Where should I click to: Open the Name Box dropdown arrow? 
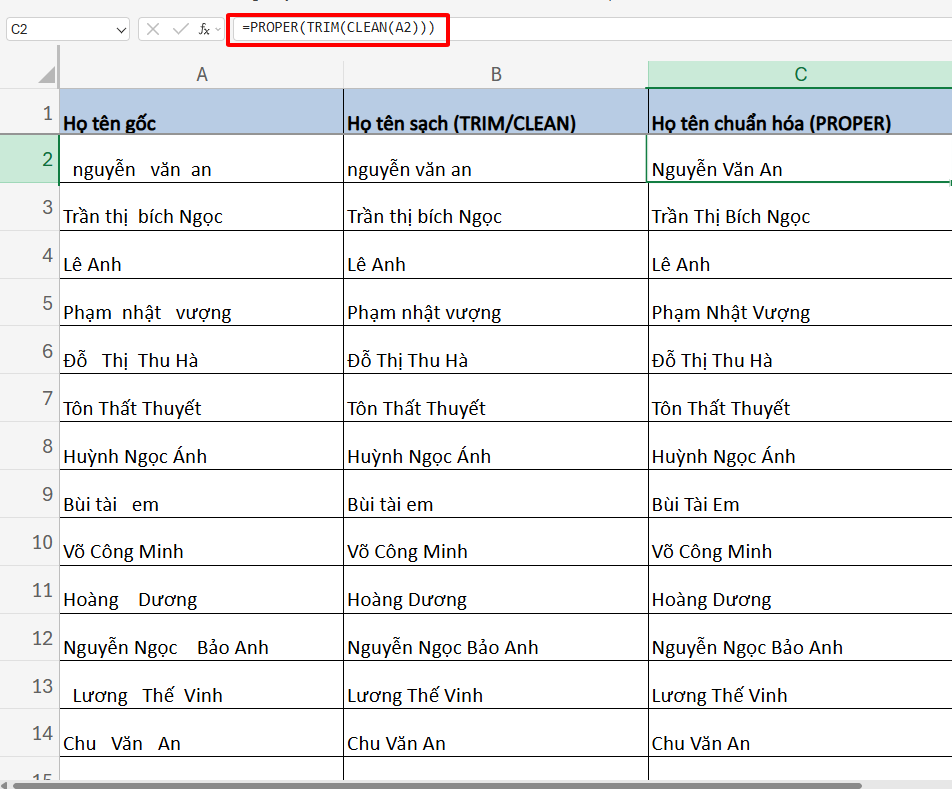click(121, 29)
